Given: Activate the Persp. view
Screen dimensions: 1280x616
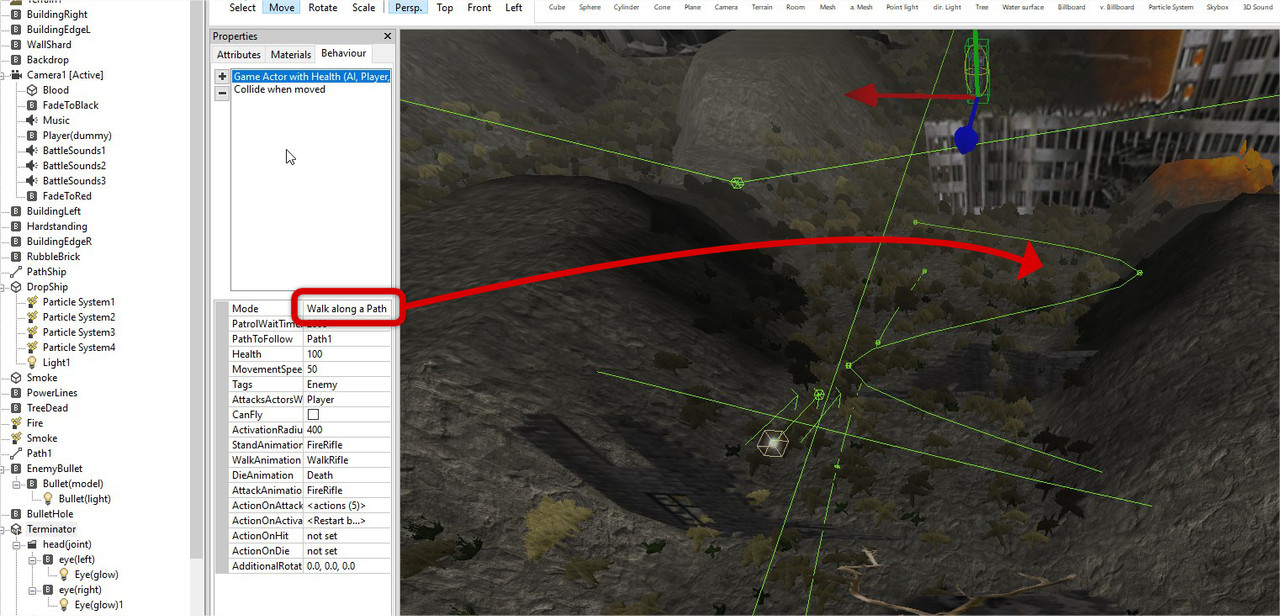Looking at the screenshot, I should click(x=408, y=7).
